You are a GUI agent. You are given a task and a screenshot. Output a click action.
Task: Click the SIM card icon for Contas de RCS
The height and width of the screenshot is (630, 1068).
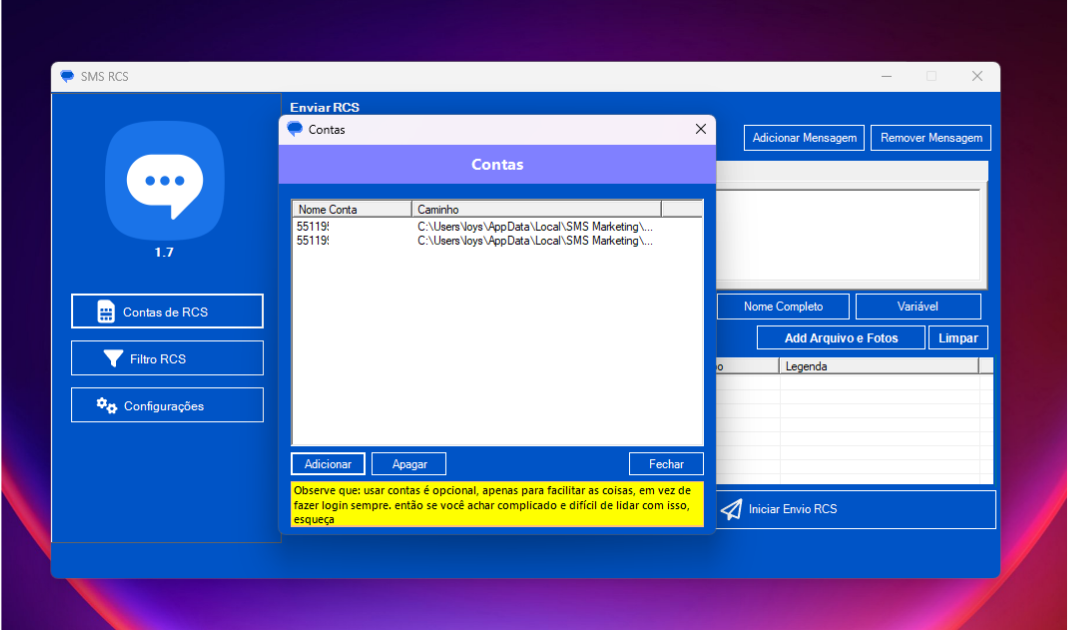pyautogui.click(x=106, y=312)
